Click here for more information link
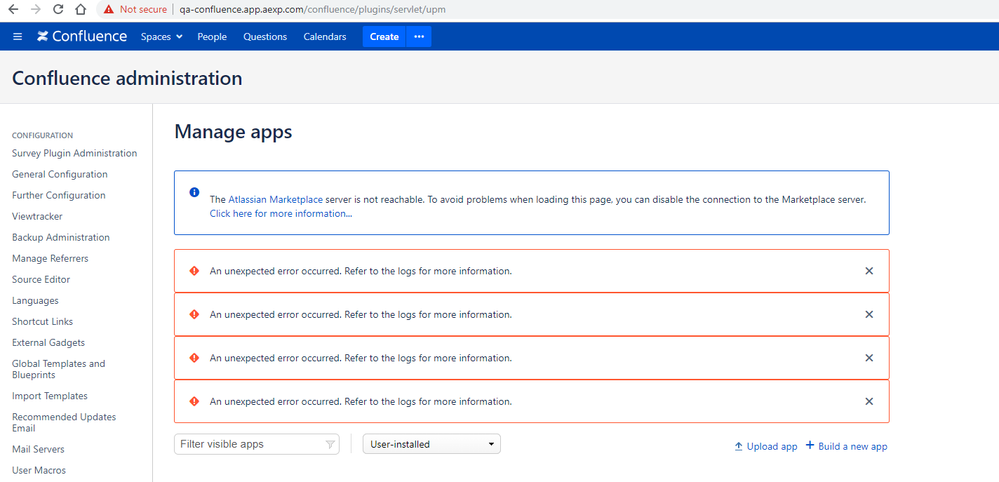Screen dimensions: 999x482 [281, 214]
